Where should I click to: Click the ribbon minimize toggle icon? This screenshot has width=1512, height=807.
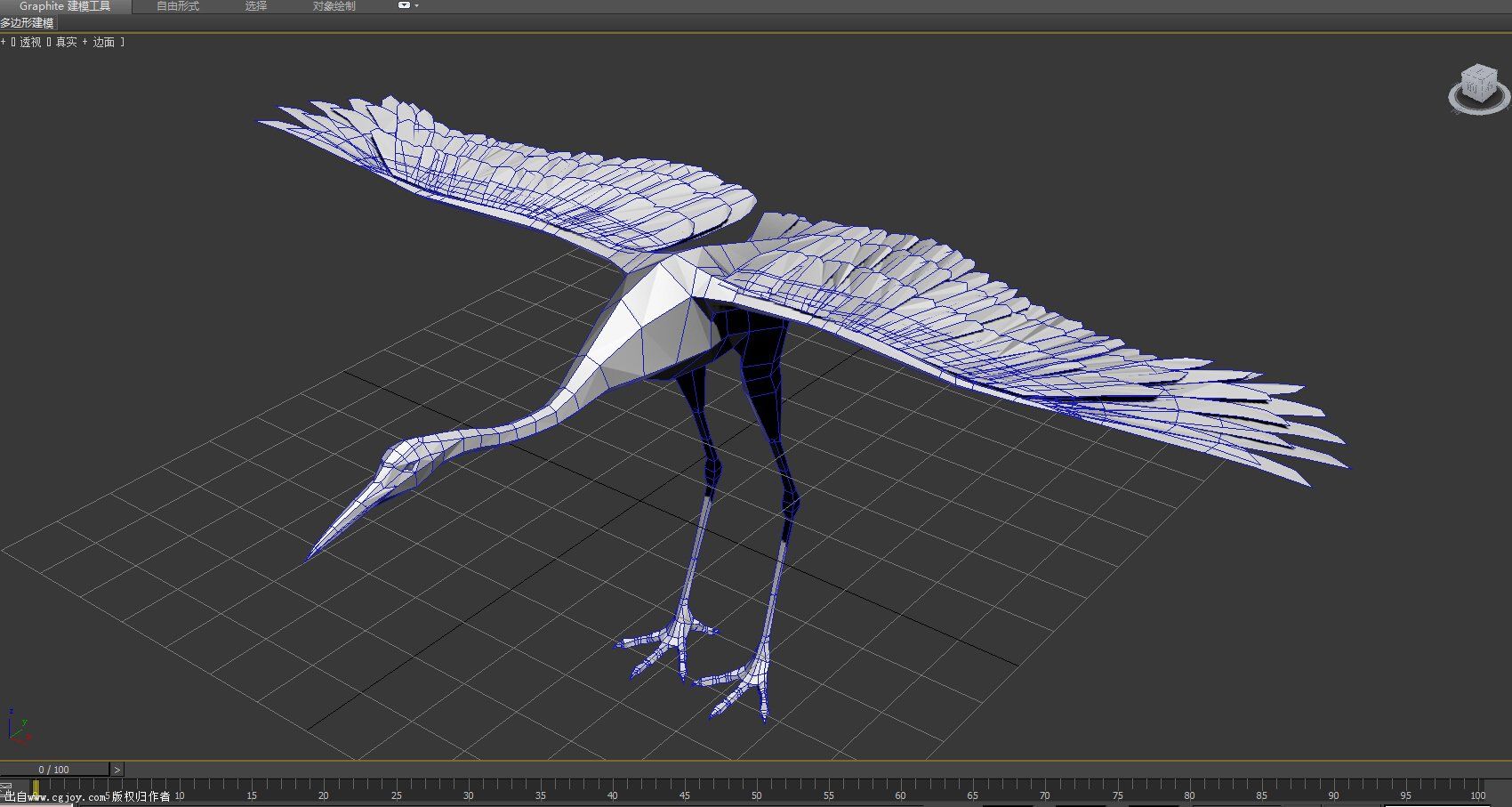coord(404,5)
